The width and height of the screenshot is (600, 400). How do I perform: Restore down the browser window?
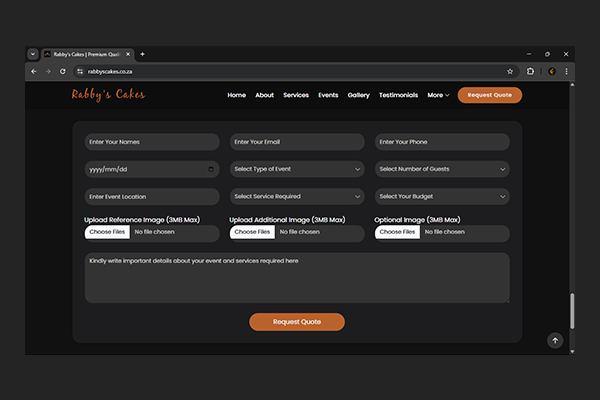point(547,54)
